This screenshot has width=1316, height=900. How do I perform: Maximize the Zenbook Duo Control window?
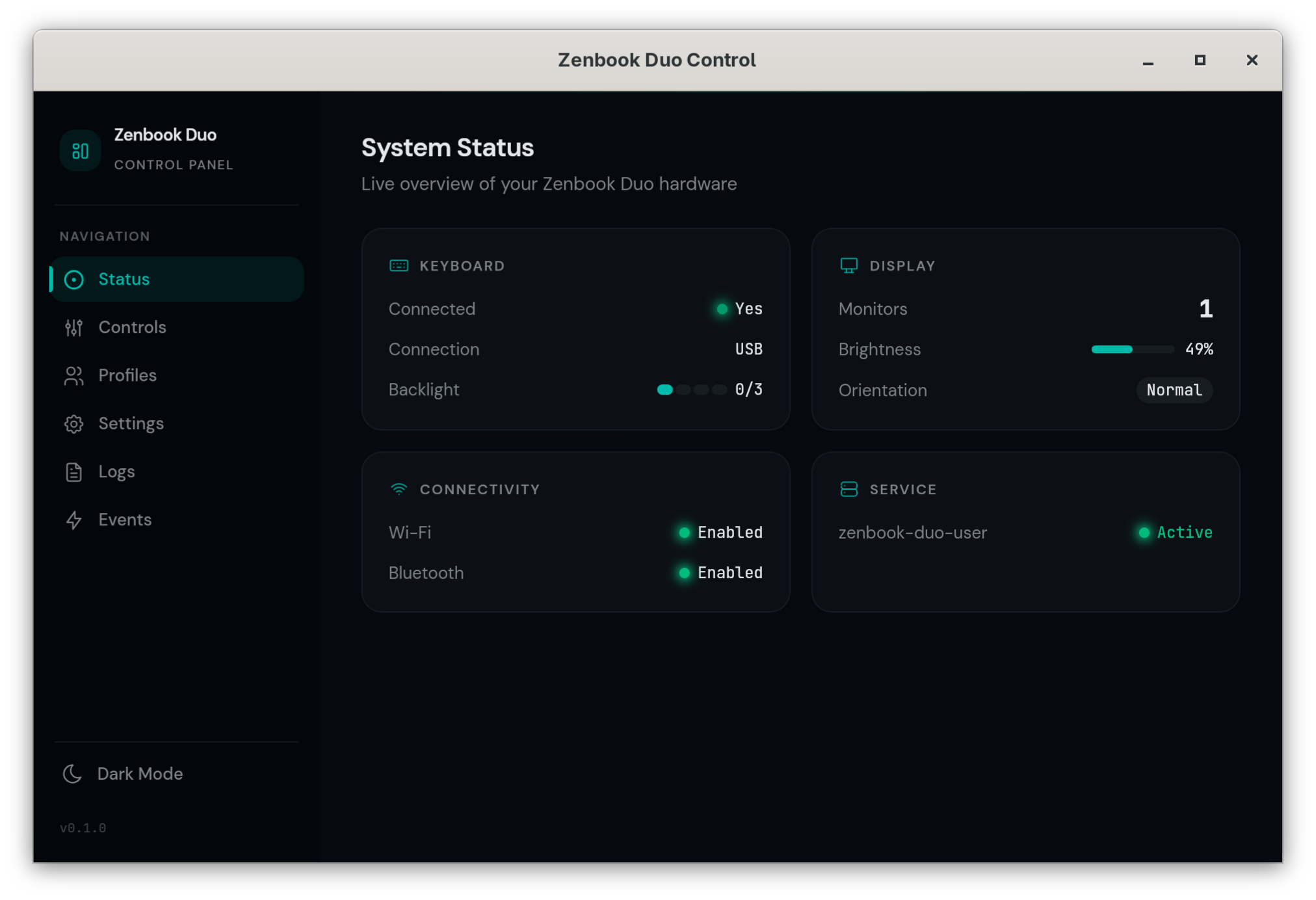coord(1200,60)
